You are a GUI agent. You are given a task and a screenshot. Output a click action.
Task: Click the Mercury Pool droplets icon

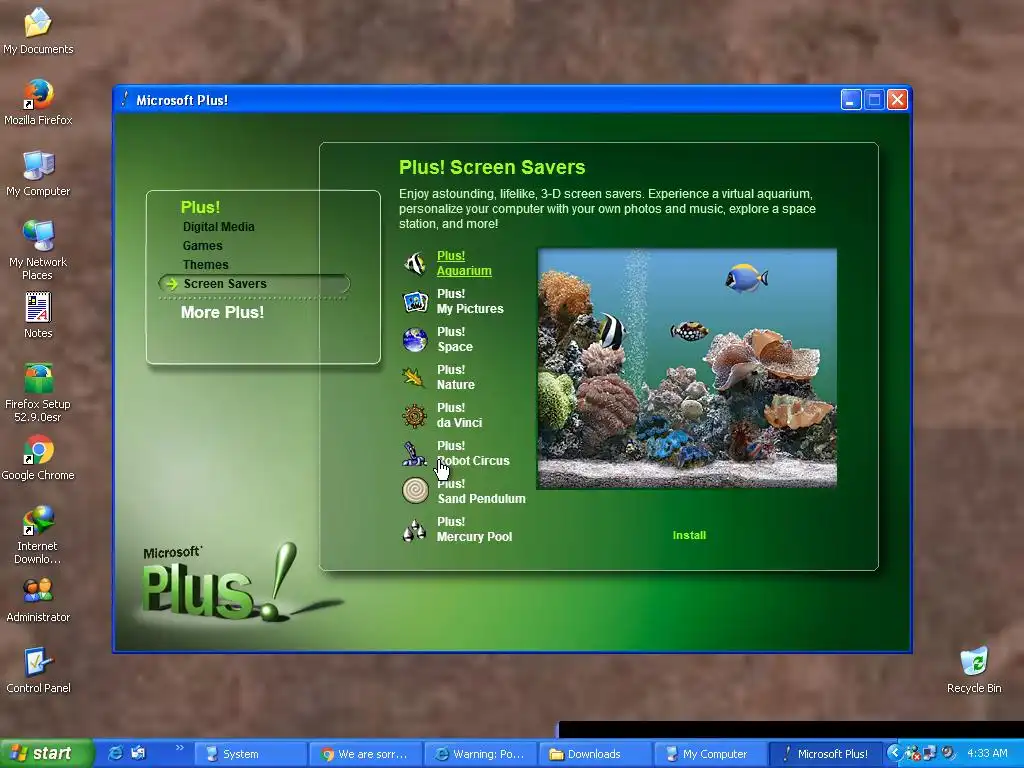[414, 530]
